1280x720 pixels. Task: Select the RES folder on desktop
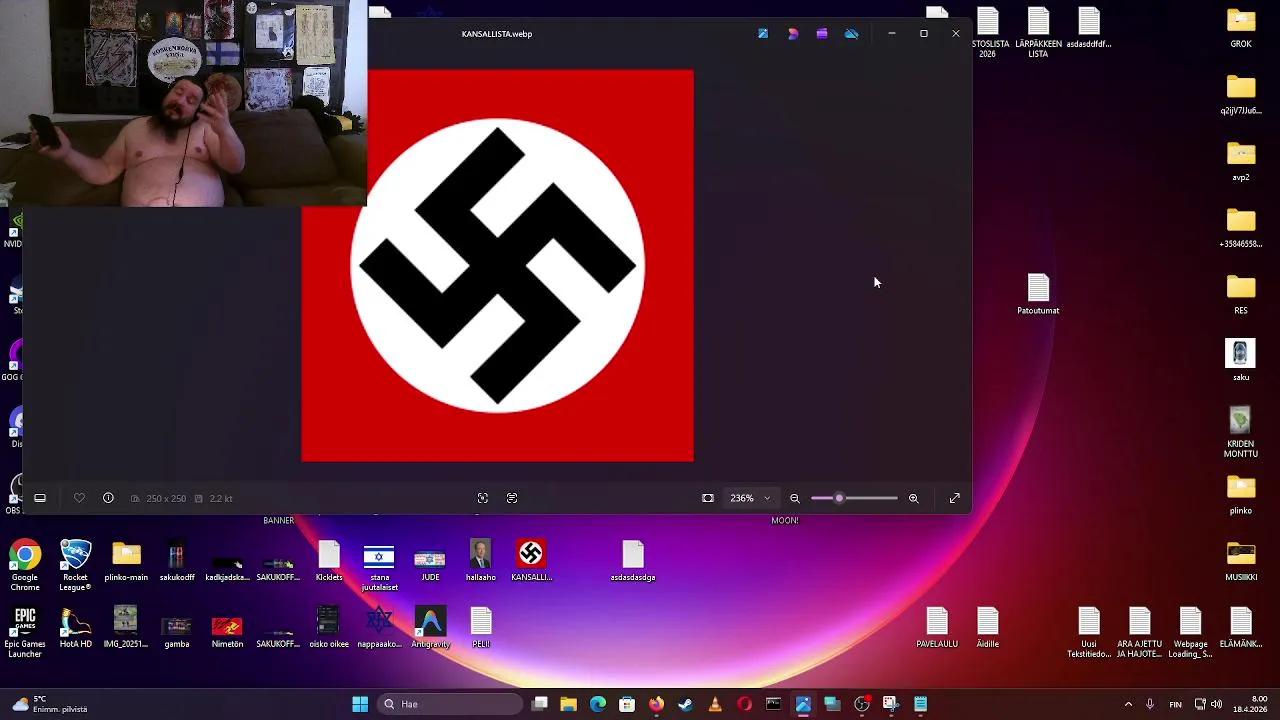point(1241,294)
